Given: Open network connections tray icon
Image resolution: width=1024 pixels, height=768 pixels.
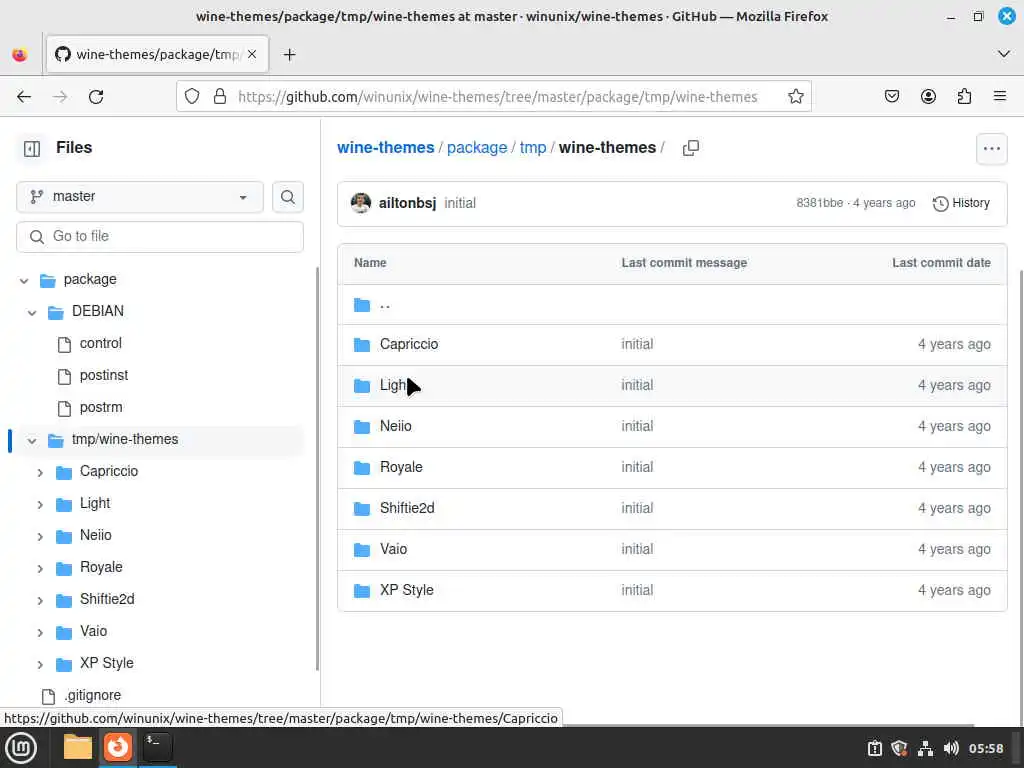Looking at the screenshot, I should click(x=925, y=748).
